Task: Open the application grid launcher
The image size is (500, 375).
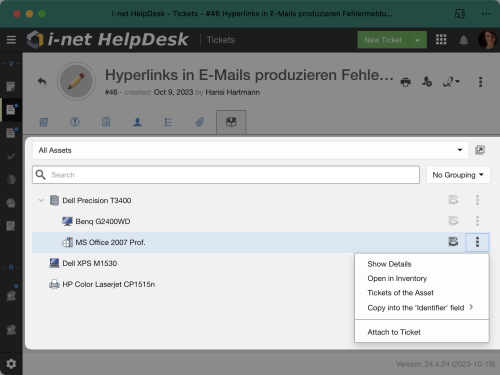Action: coord(441,40)
